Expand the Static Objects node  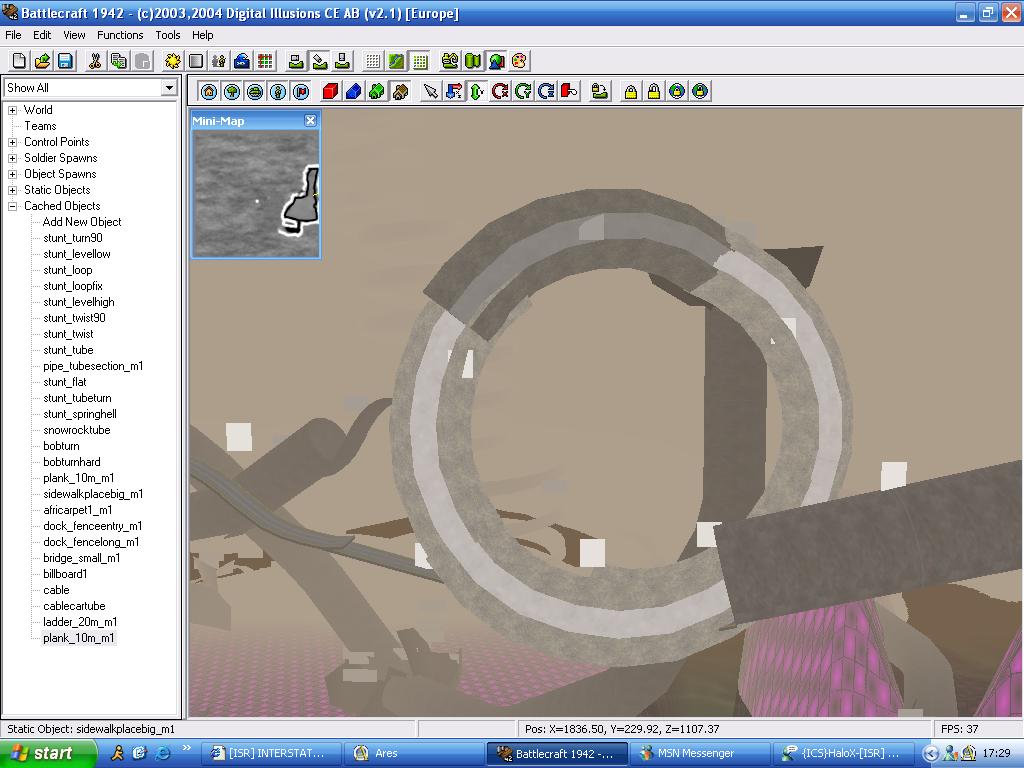12,190
